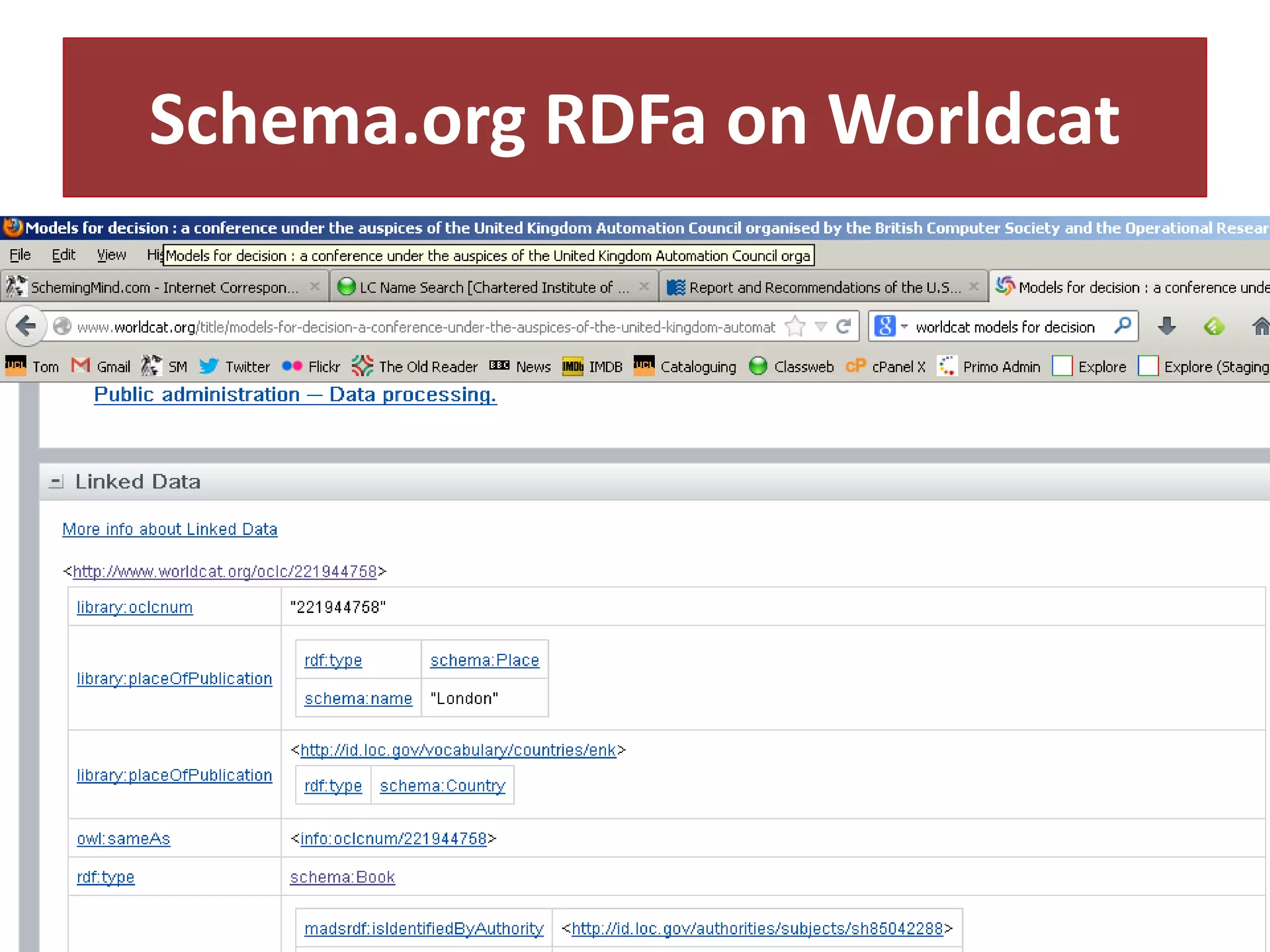Click the library:oclcnum property link
1270x952 pixels.
coord(135,607)
